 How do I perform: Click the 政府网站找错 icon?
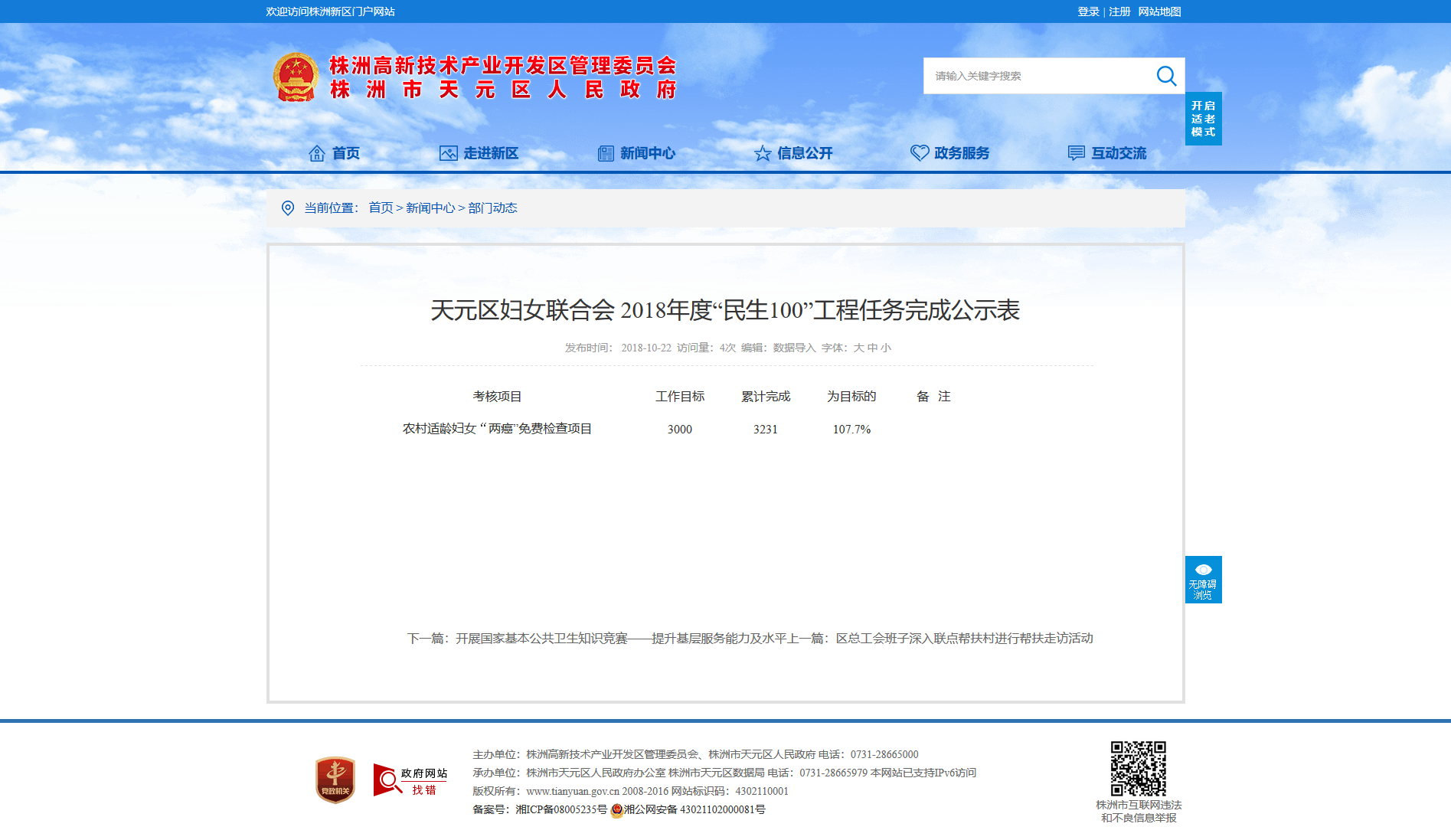coord(410,780)
